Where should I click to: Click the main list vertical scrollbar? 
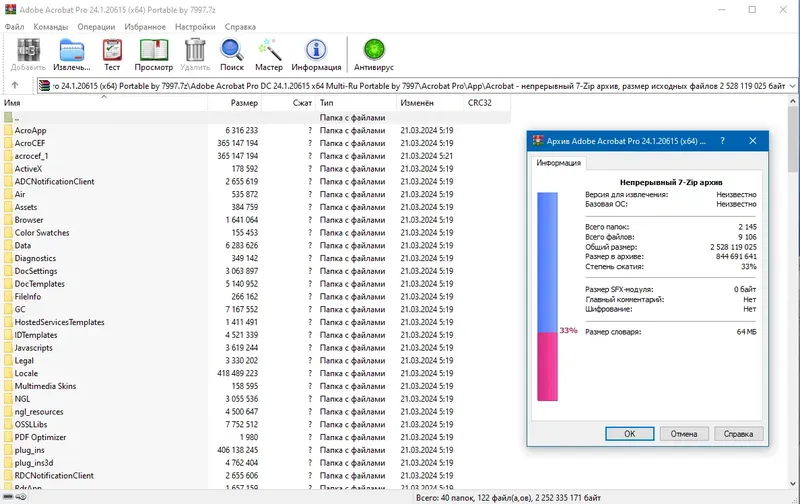(793, 293)
